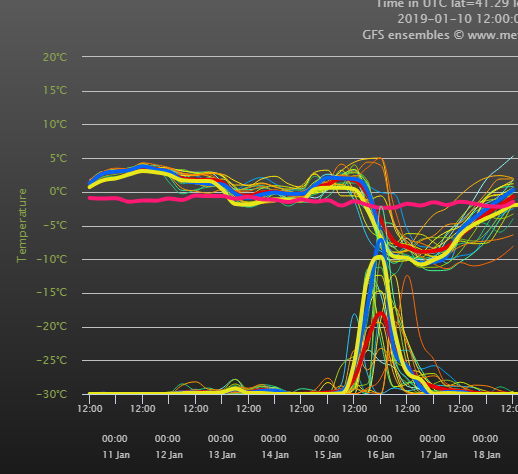This screenshot has height=474, width=518.
Task: Click the 5°C y-axis label
Action: [59, 158]
